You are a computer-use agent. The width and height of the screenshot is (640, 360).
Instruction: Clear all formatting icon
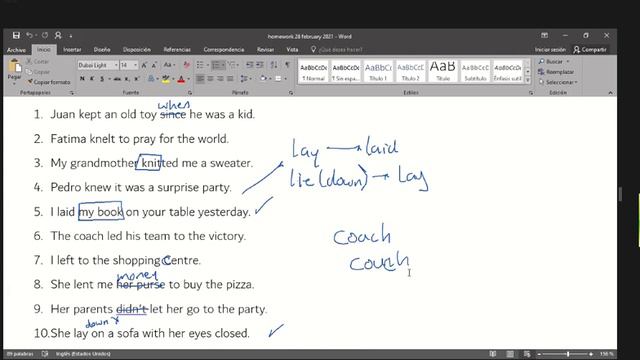pyautogui.click(x=187, y=65)
